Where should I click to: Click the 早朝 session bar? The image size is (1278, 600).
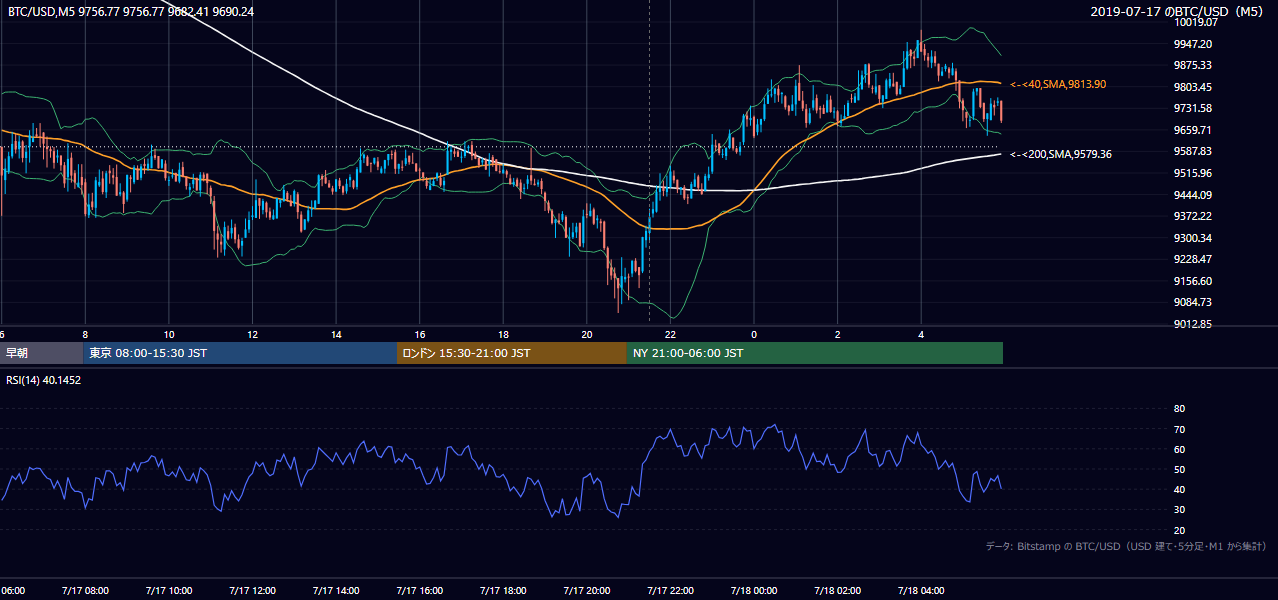pyautogui.click(x=41, y=353)
